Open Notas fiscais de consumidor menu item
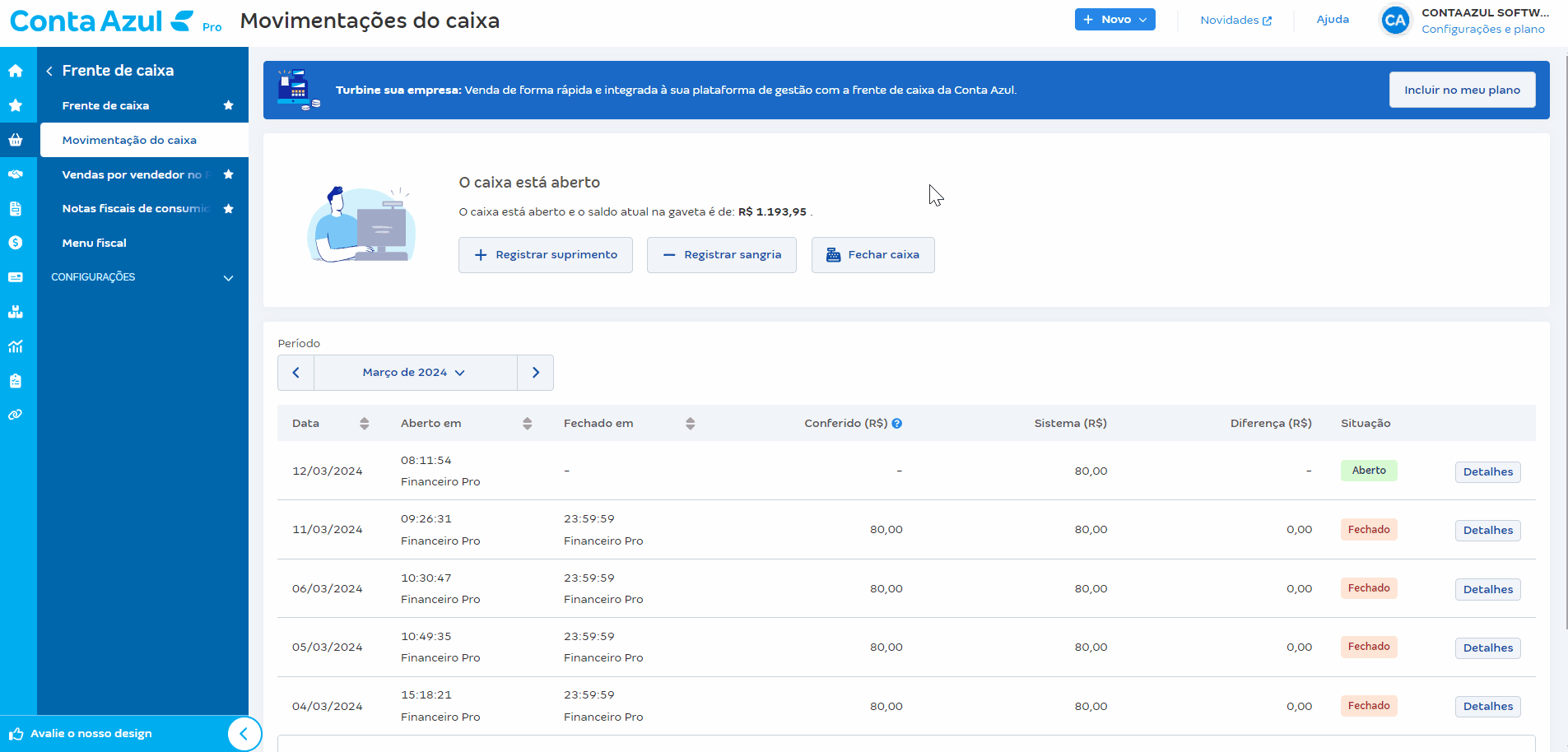This screenshot has height=752, width=1568. tap(134, 208)
